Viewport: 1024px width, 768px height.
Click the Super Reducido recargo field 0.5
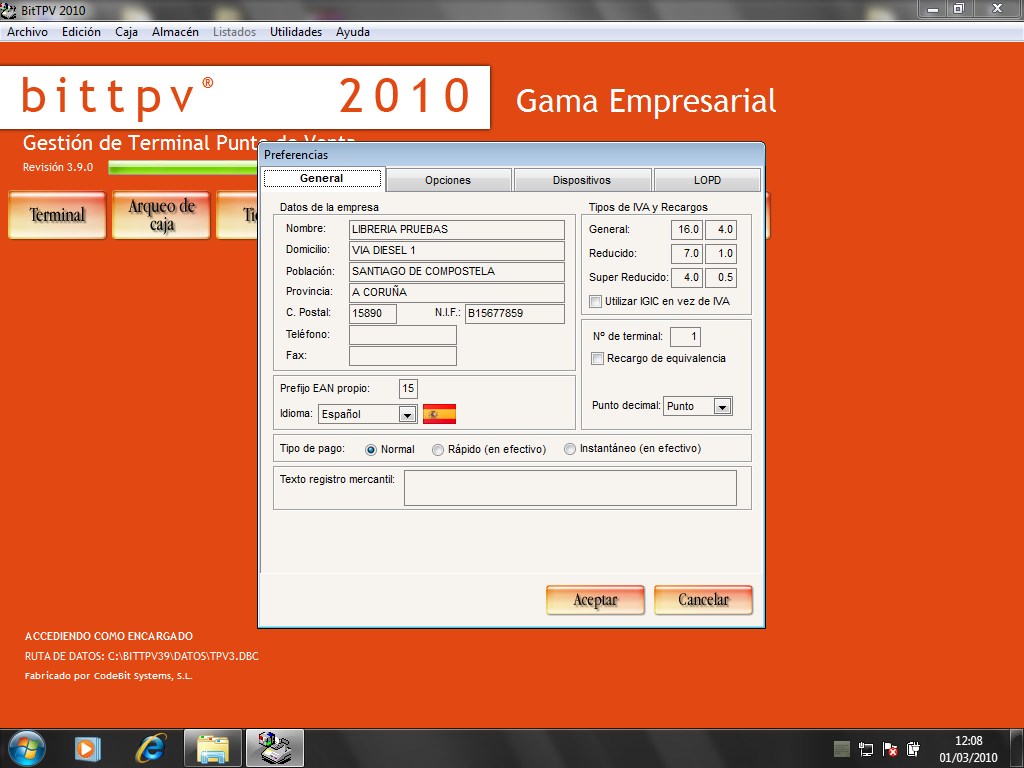(721, 278)
